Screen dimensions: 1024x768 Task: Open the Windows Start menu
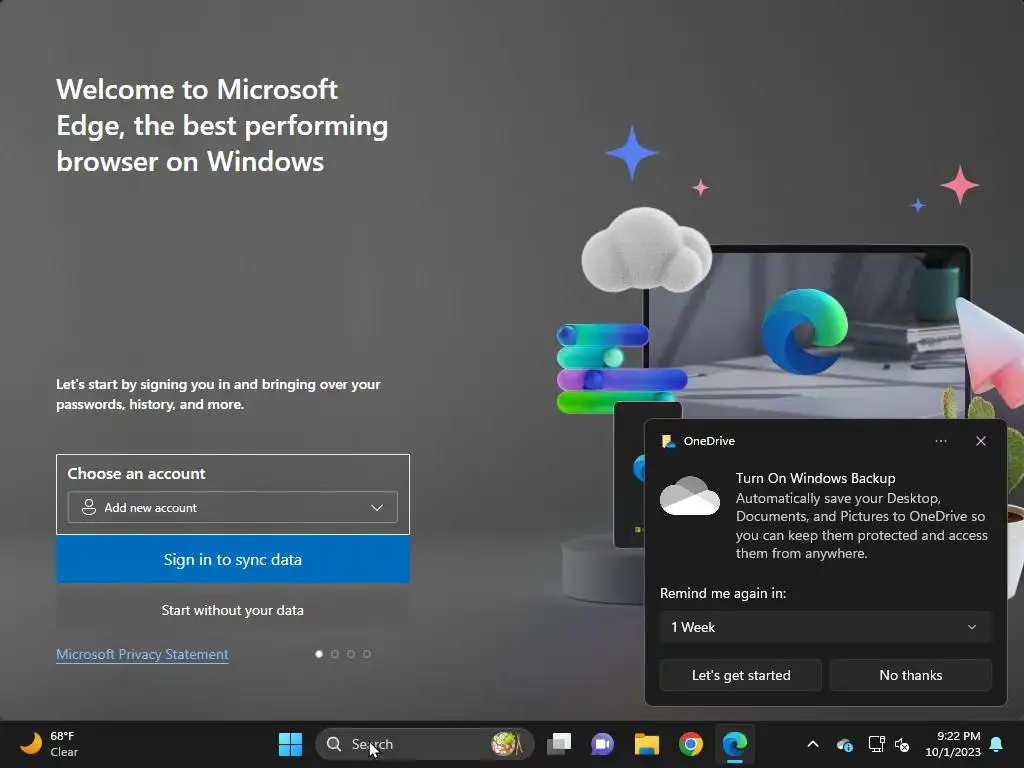[x=290, y=744]
